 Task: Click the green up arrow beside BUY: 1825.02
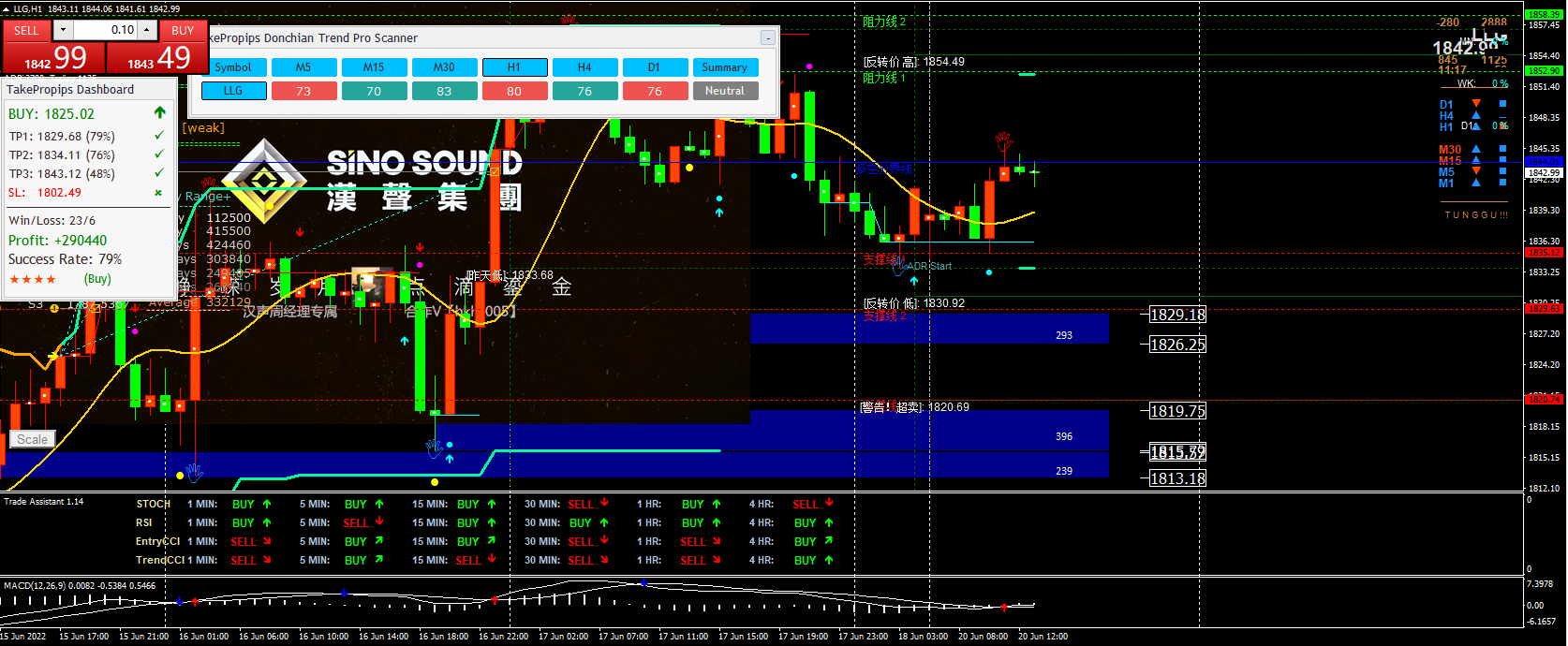(159, 112)
